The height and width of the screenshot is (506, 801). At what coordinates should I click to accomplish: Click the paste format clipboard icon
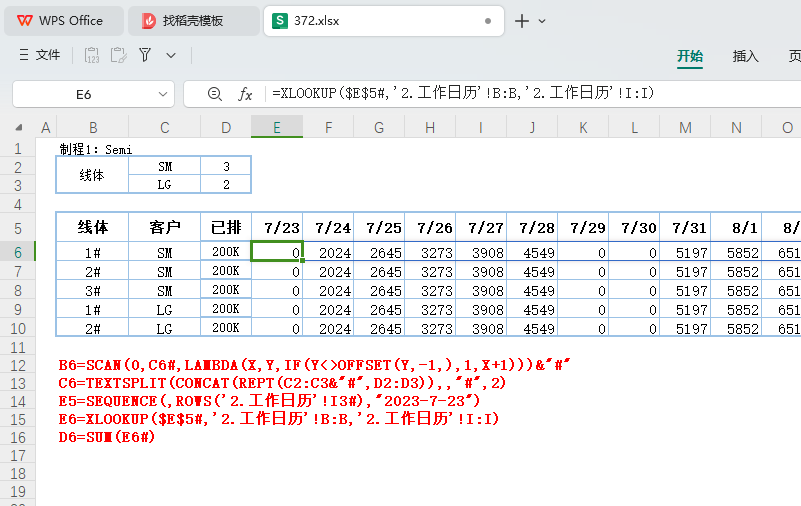click(119, 55)
